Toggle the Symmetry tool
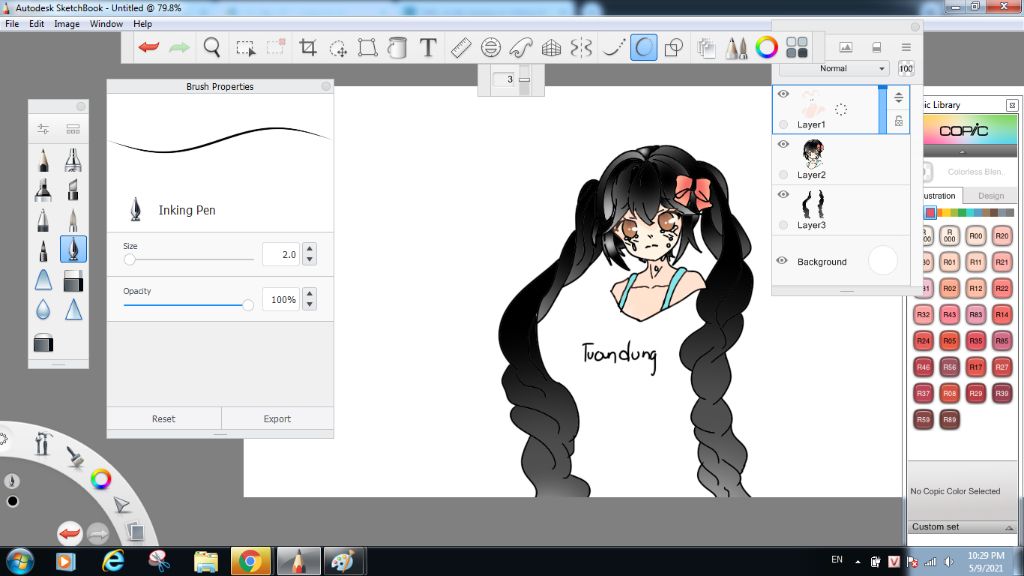The height and width of the screenshot is (576, 1024). pyautogui.click(x=581, y=47)
